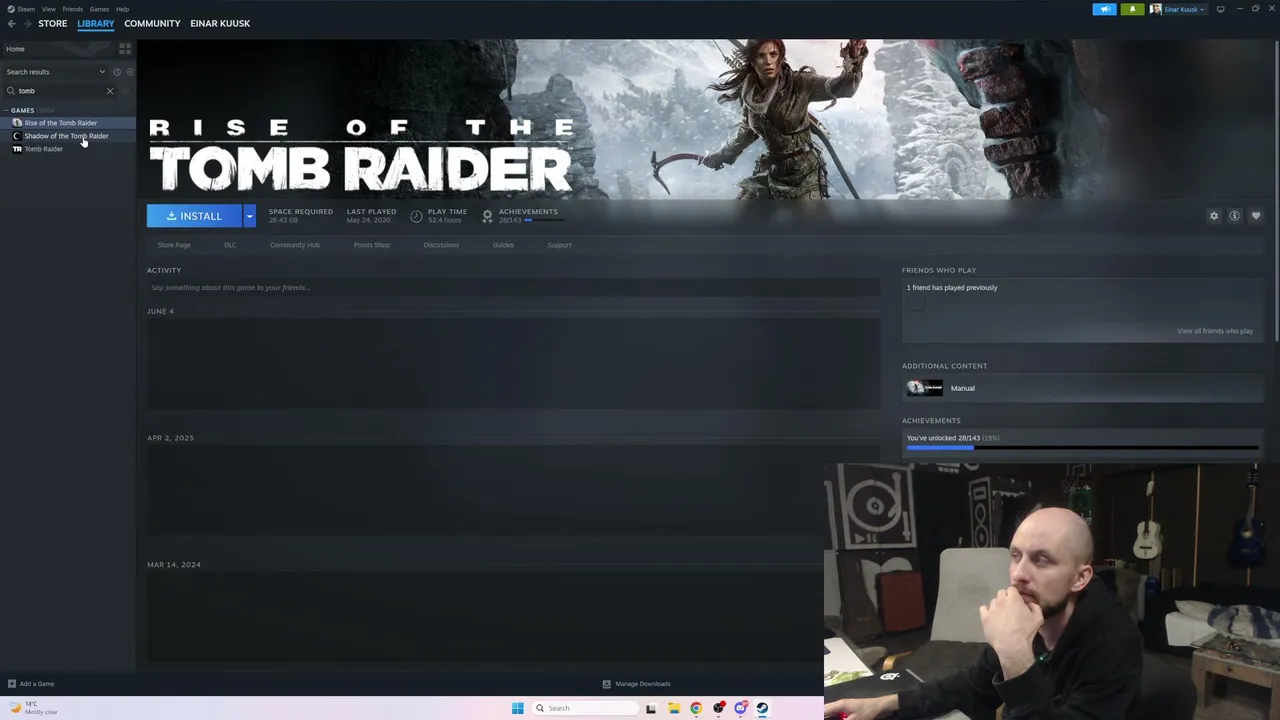
Task: Click the Achievements cog icon
Action: click(487, 216)
